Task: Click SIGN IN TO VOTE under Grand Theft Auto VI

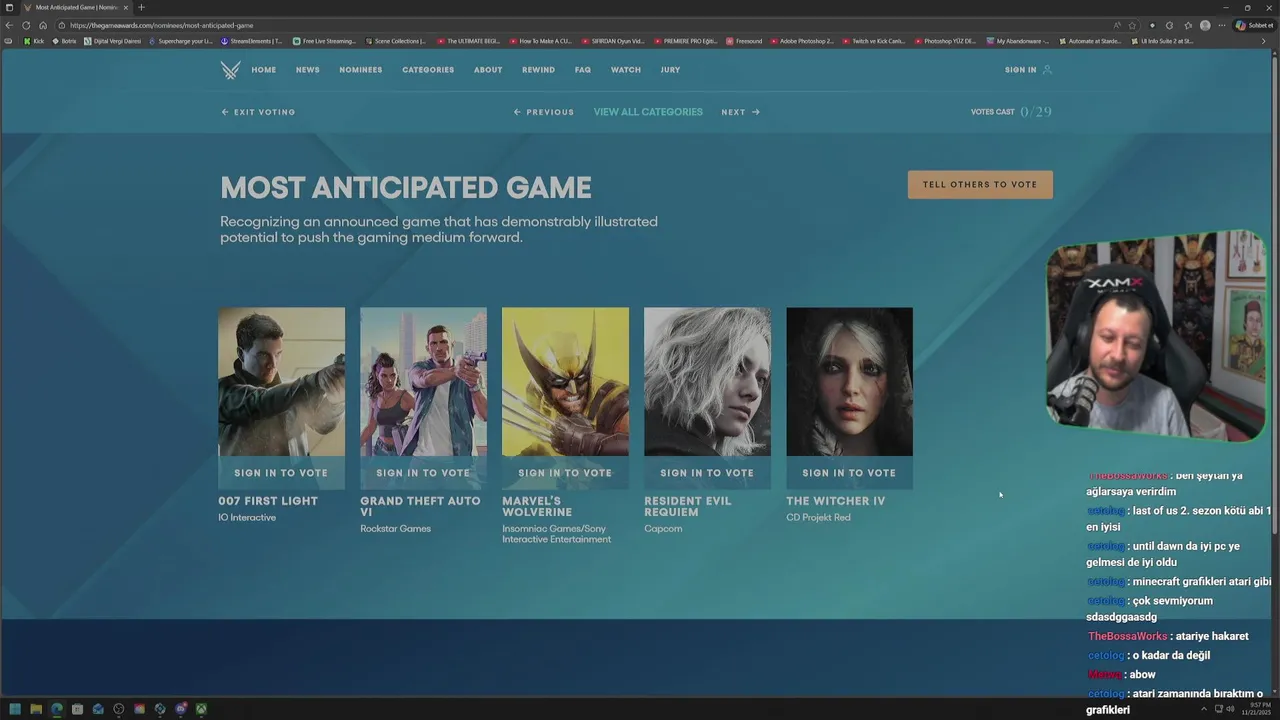Action: (x=424, y=473)
